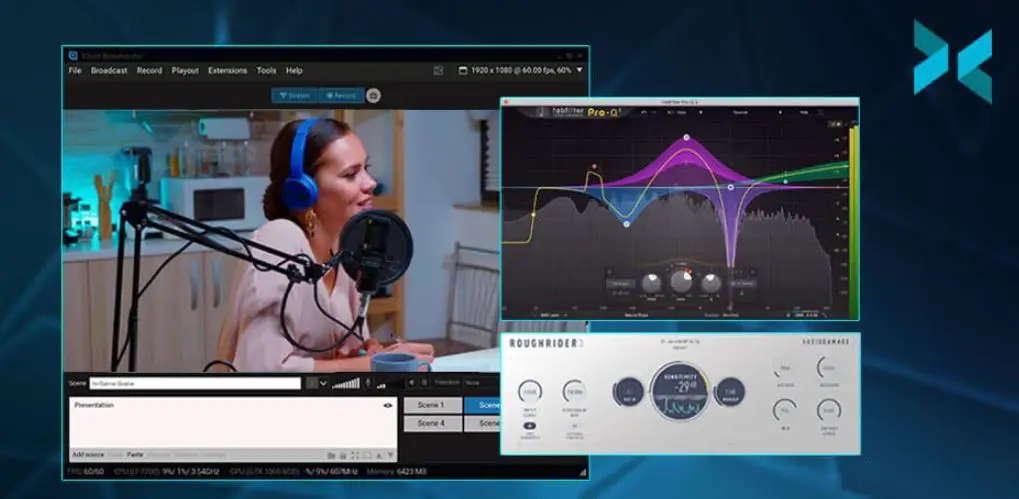Screen dimensions: 1019x499
Task: Click the RoughRider makeup dial
Action: pyautogui.click(x=730, y=392)
